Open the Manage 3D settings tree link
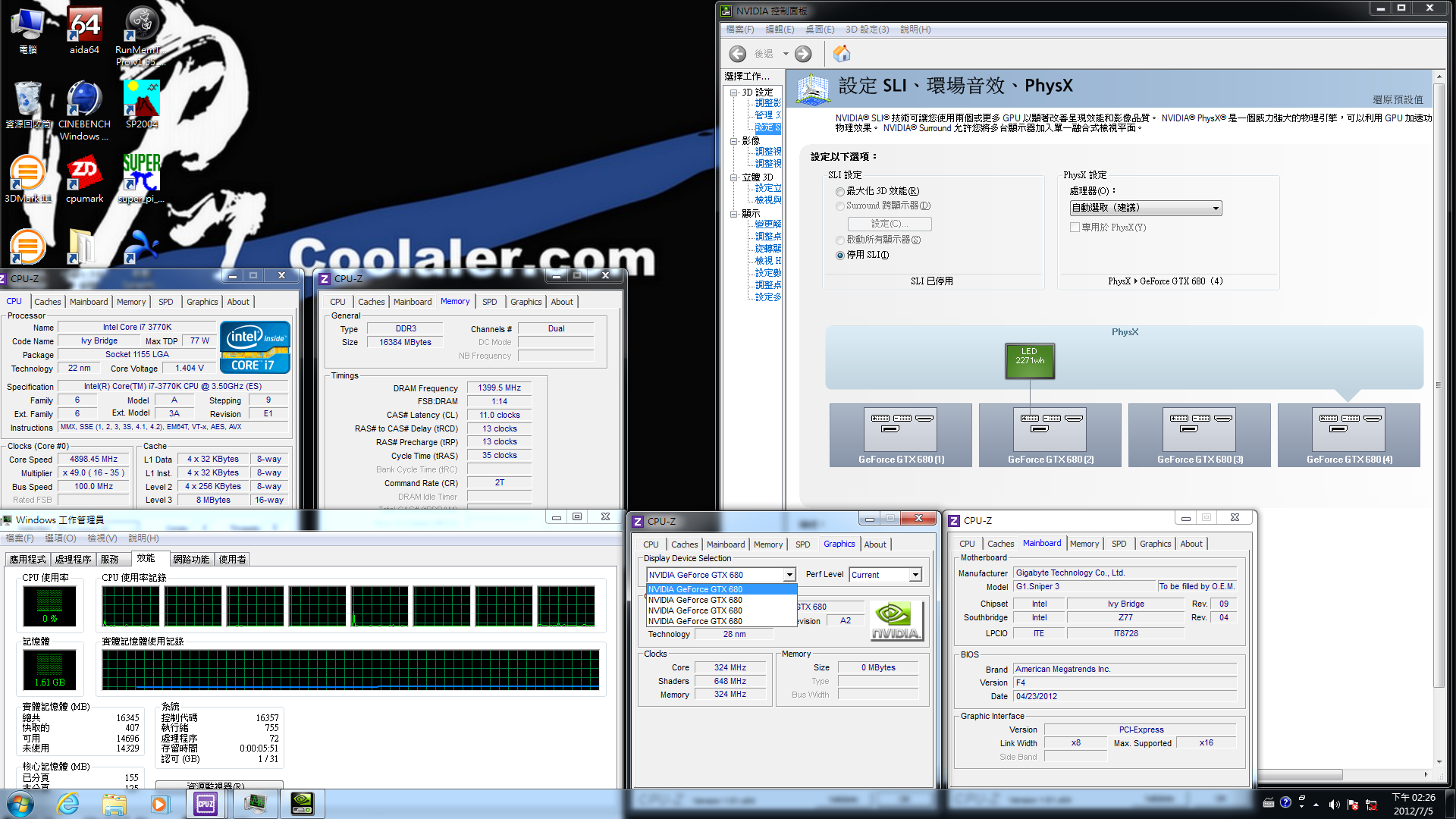1456x819 pixels. tap(767, 115)
